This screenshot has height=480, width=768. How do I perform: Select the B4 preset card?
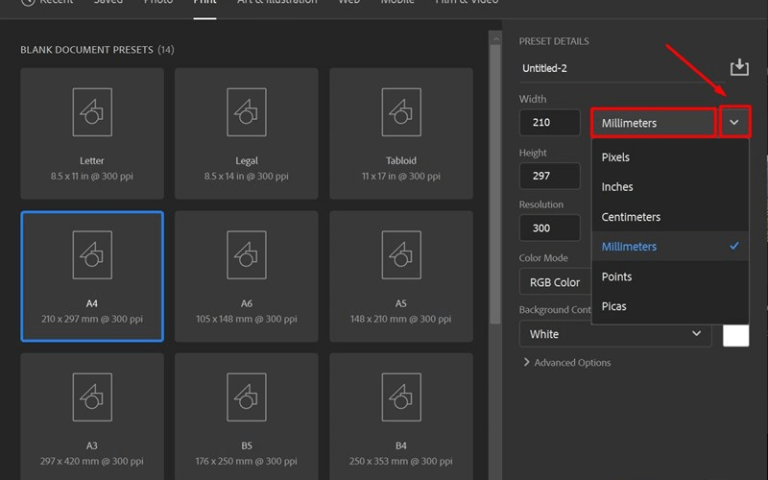[x=401, y=416]
